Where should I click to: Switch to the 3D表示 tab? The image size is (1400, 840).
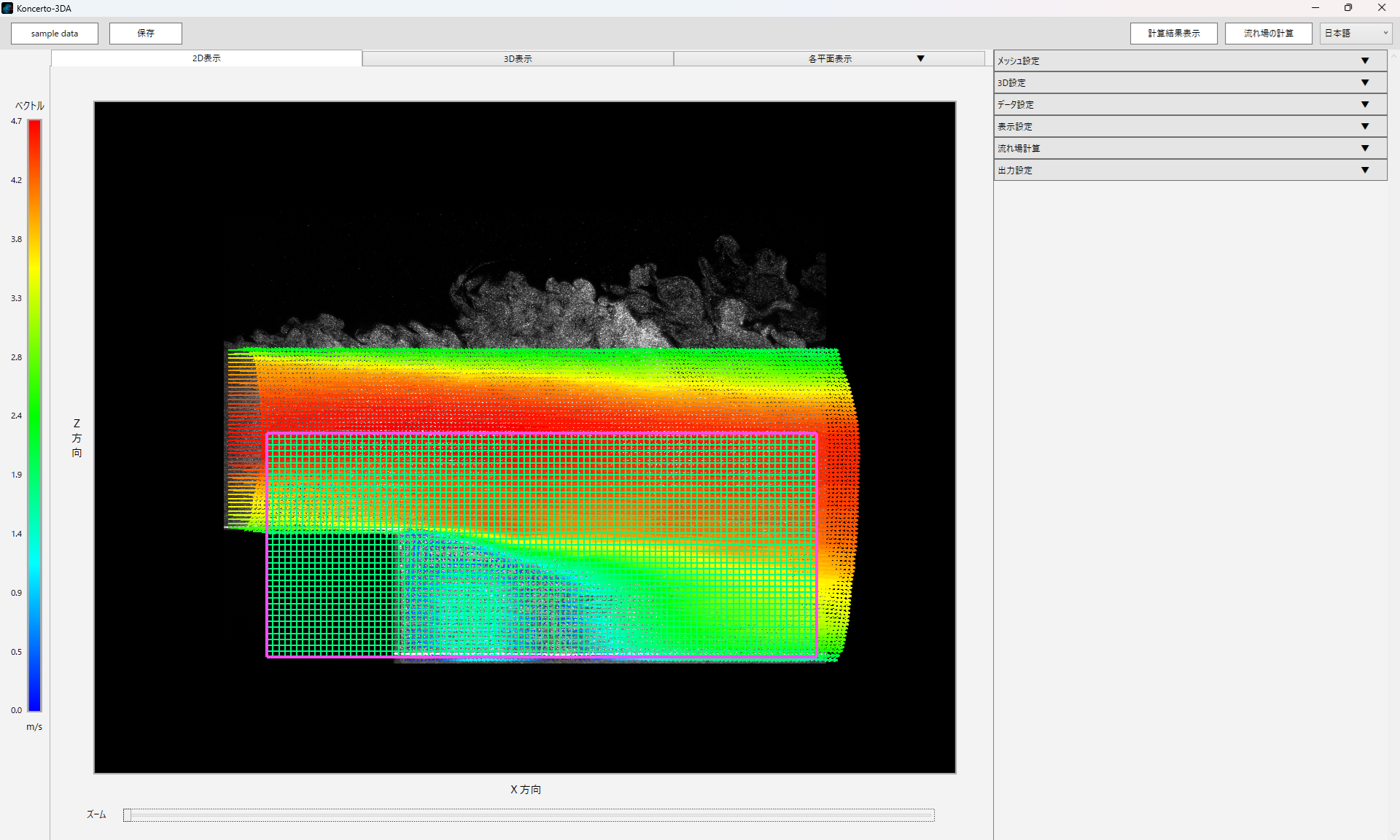tap(518, 58)
